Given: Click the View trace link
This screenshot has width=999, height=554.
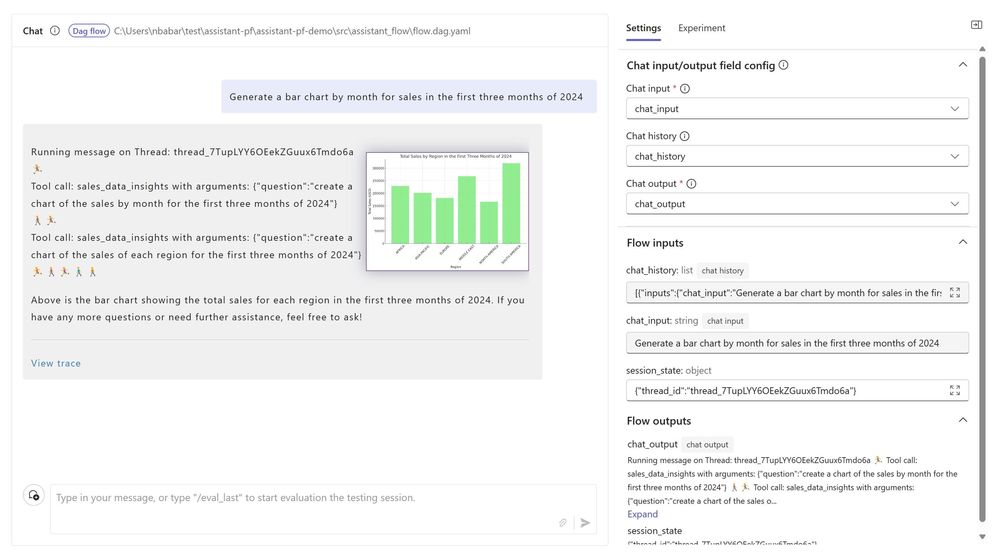Looking at the screenshot, I should point(56,363).
